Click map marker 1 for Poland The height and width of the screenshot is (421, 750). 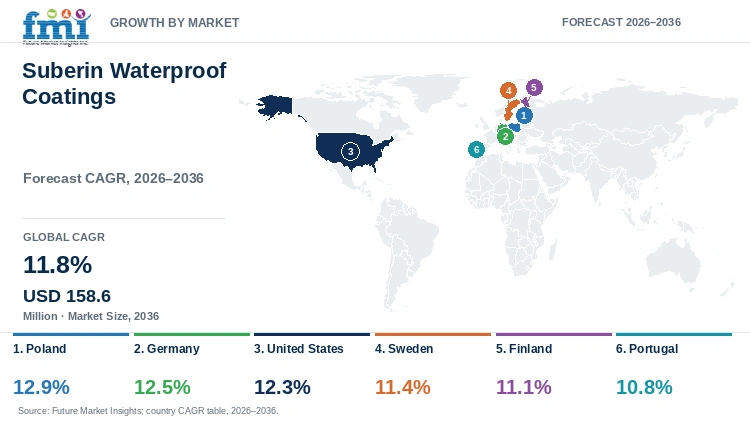tap(524, 115)
